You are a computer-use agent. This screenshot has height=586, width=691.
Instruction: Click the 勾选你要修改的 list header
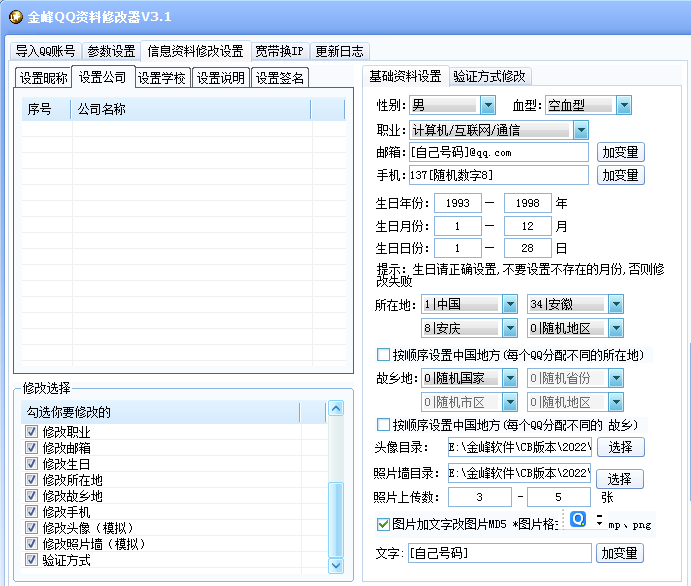[161, 412]
